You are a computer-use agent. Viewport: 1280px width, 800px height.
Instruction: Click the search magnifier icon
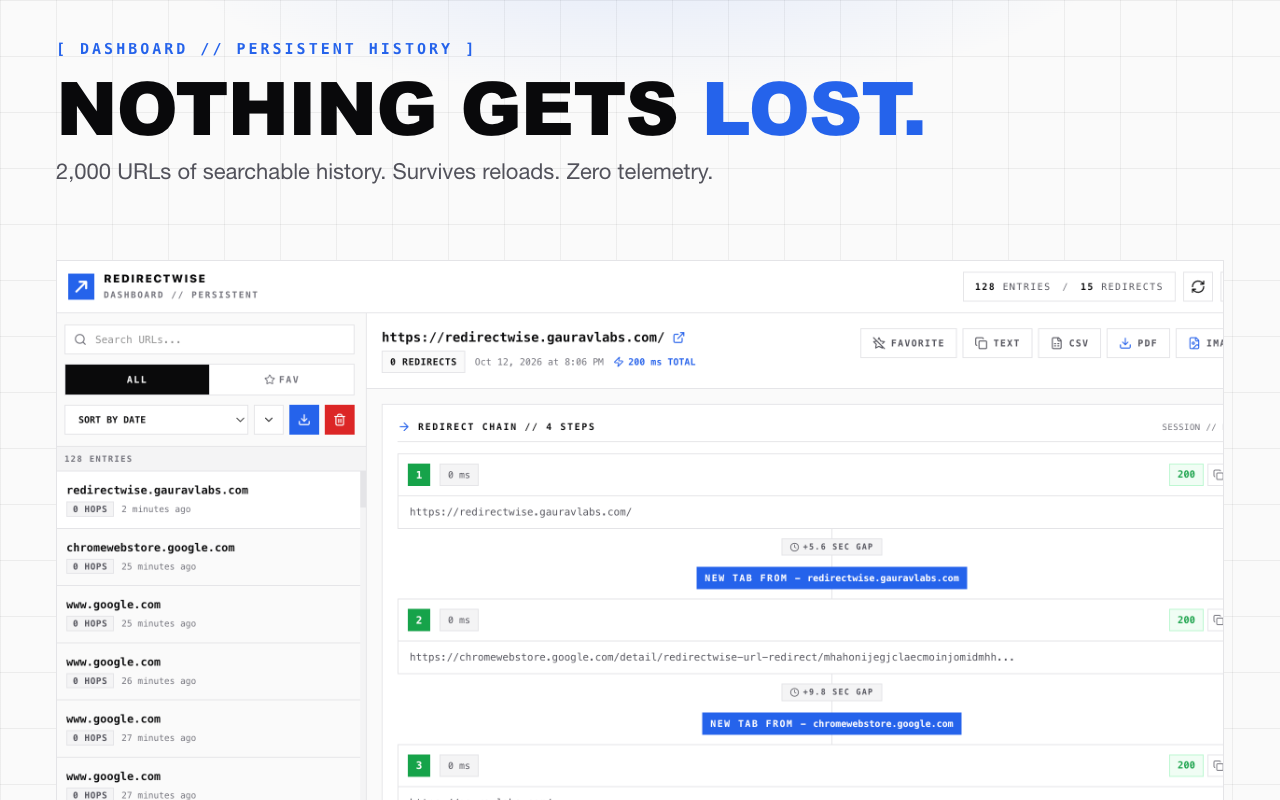pyautogui.click(x=80, y=340)
